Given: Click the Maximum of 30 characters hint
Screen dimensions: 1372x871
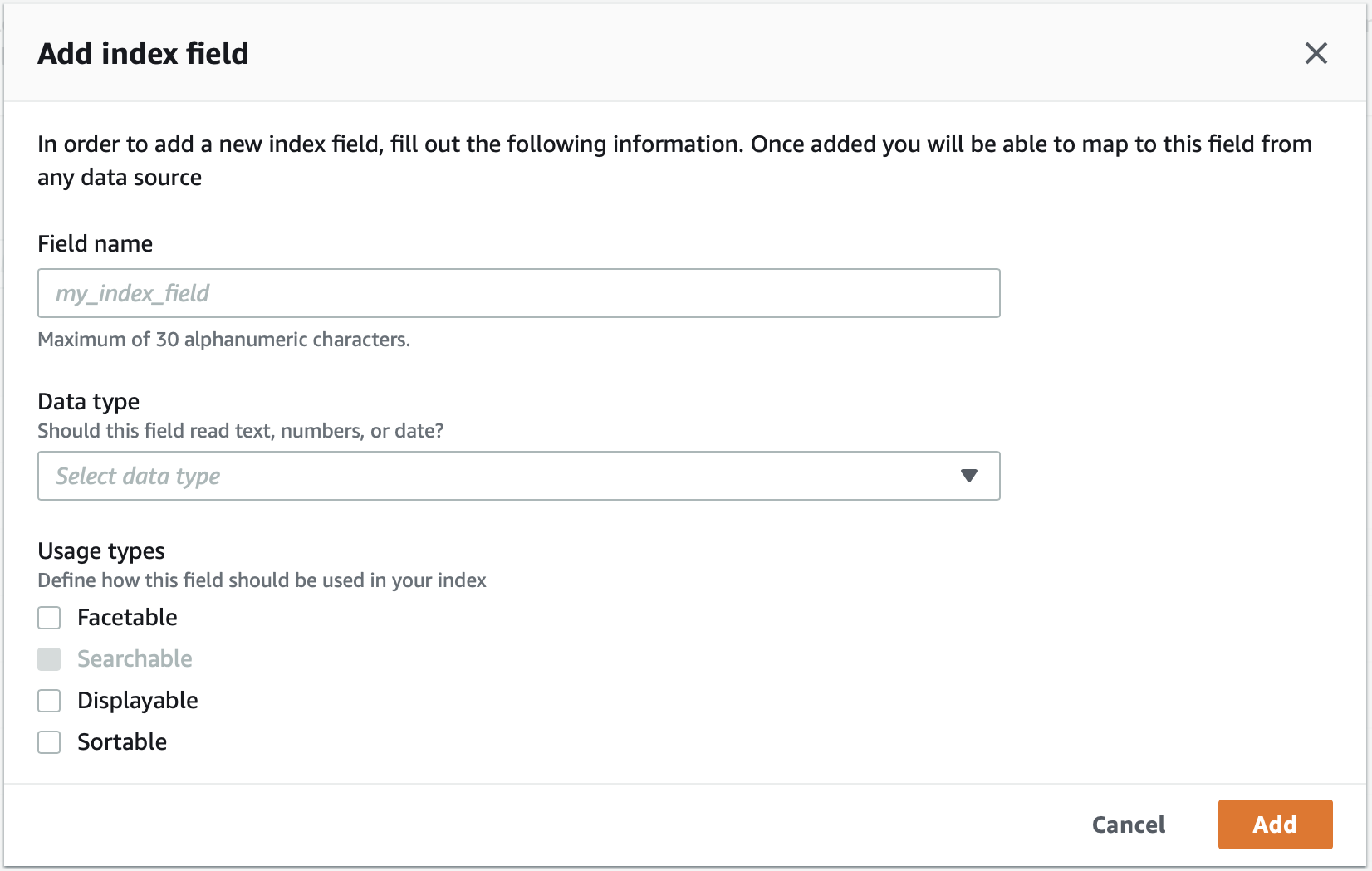Looking at the screenshot, I should pyautogui.click(x=224, y=340).
